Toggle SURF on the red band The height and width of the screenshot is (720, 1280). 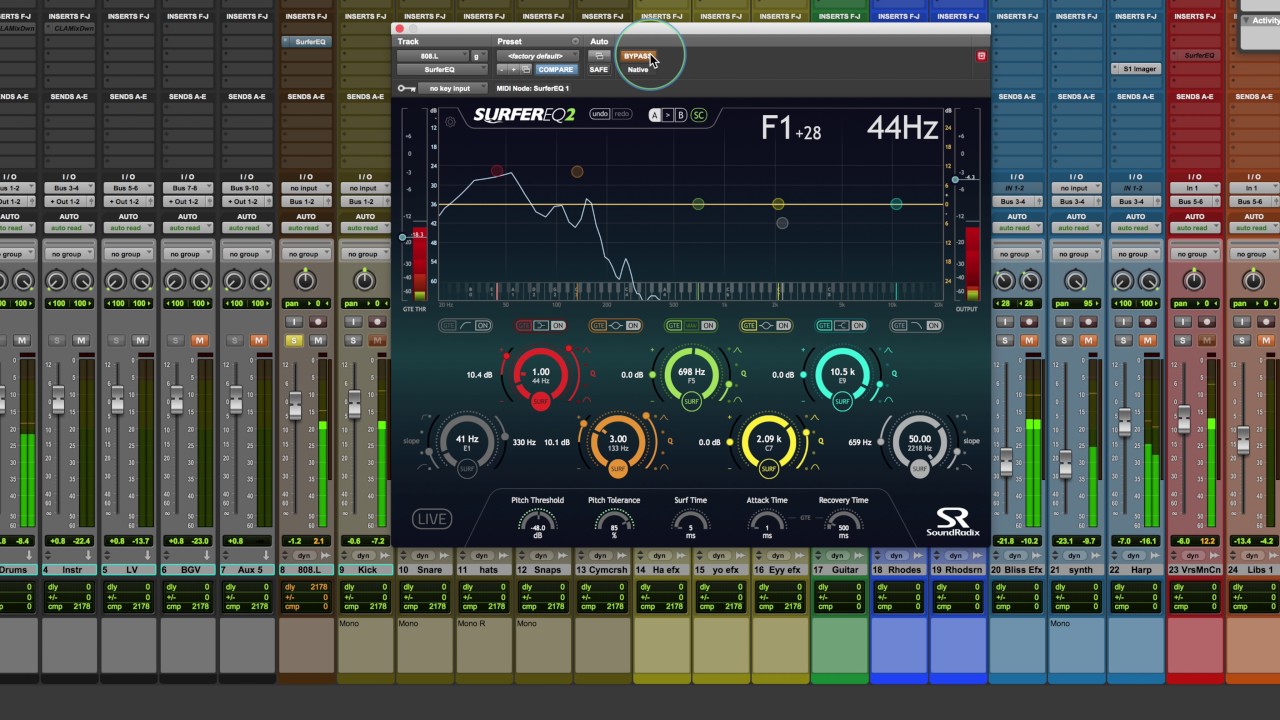pos(540,401)
